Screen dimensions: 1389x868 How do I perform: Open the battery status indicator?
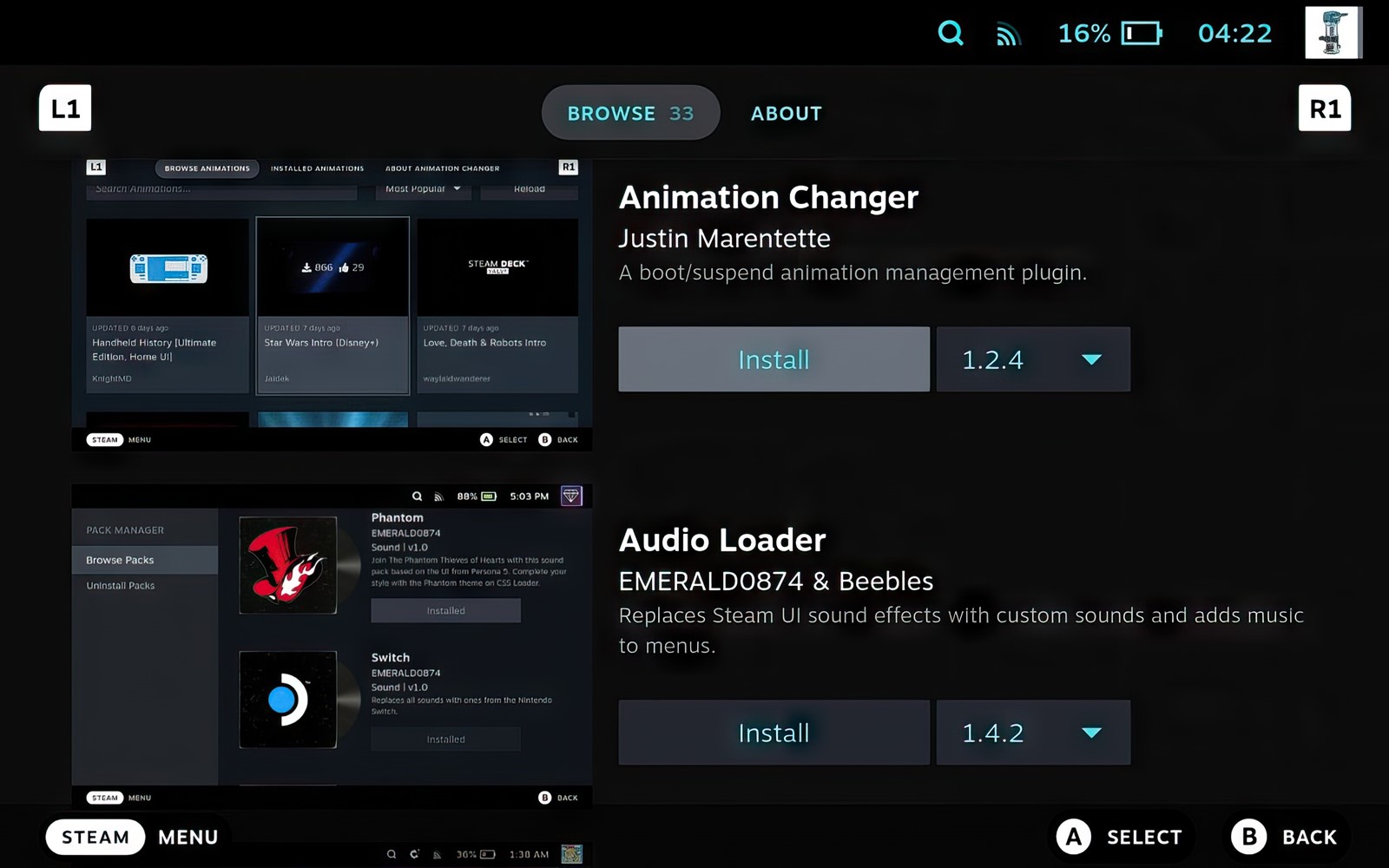coord(1142,34)
